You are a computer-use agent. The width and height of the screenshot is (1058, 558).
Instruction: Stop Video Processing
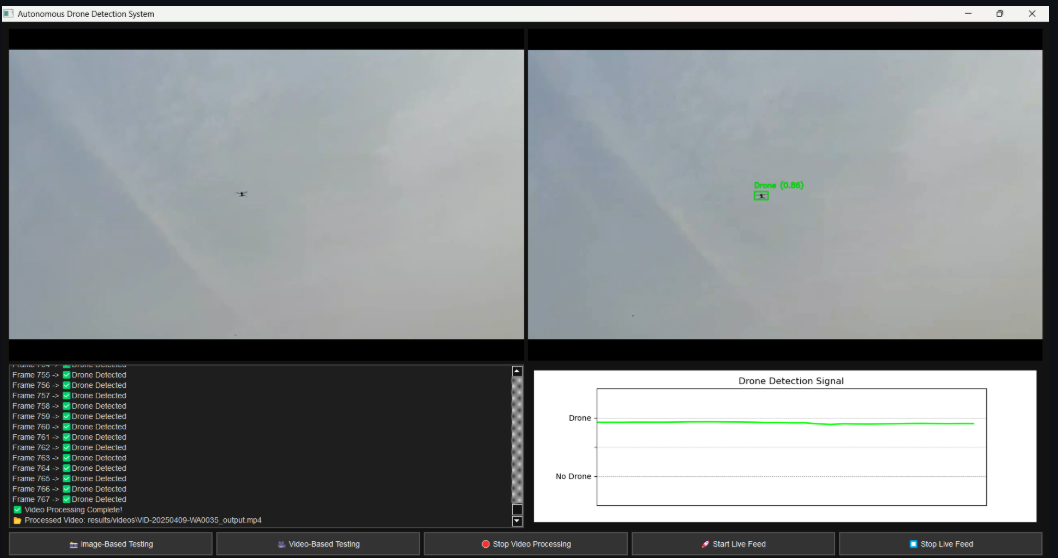(x=526, y=544)
